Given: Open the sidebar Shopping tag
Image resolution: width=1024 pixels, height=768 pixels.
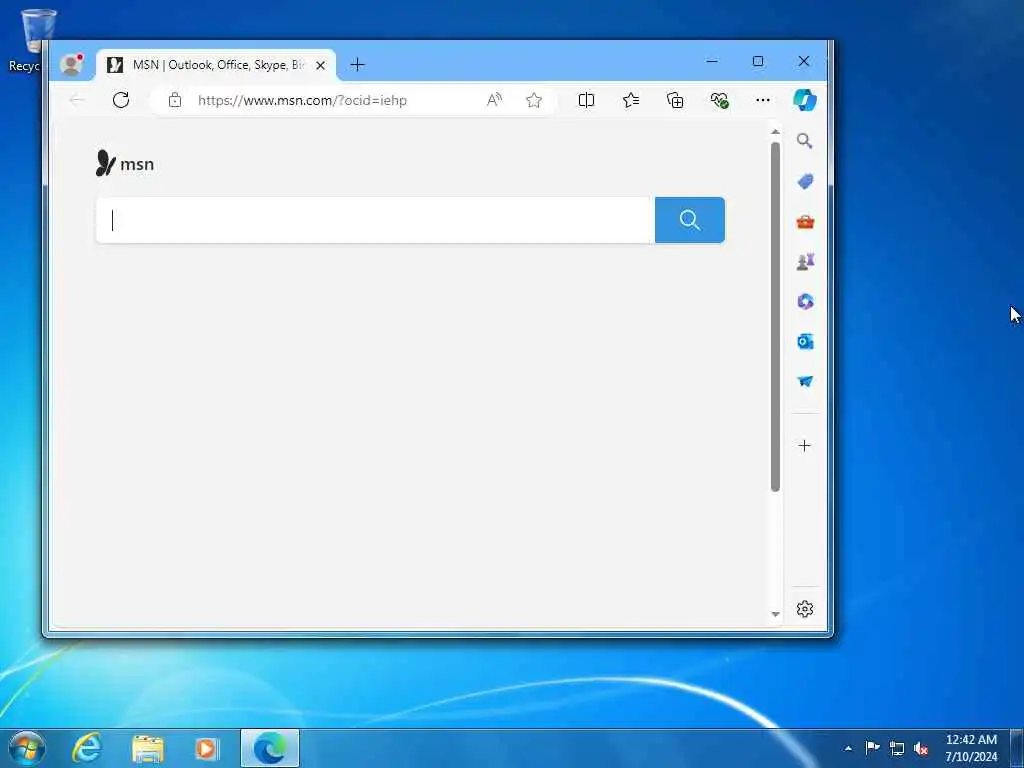Looking at the screenshot, I should (805, 181).
